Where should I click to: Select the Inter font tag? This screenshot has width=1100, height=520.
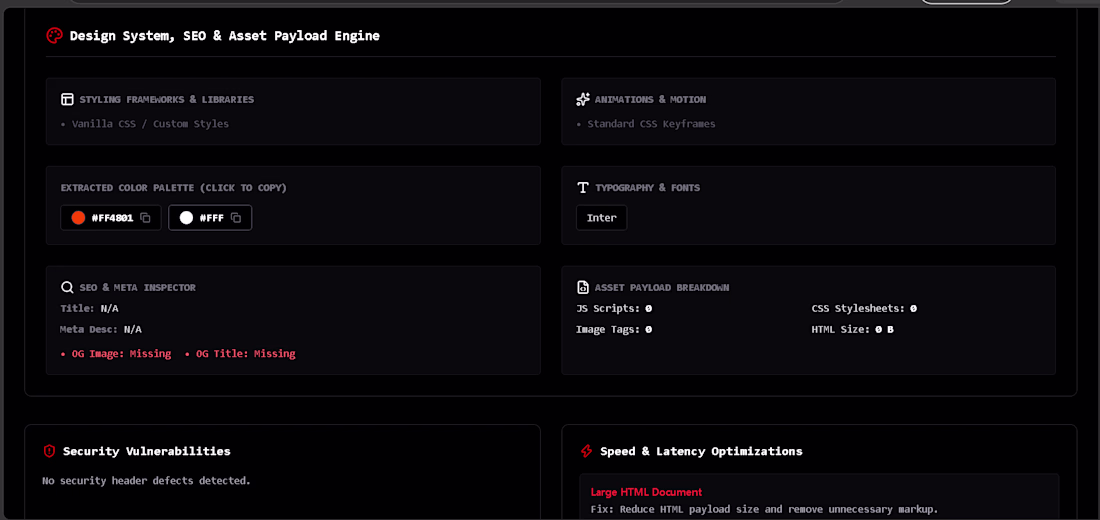coord(601,218)
